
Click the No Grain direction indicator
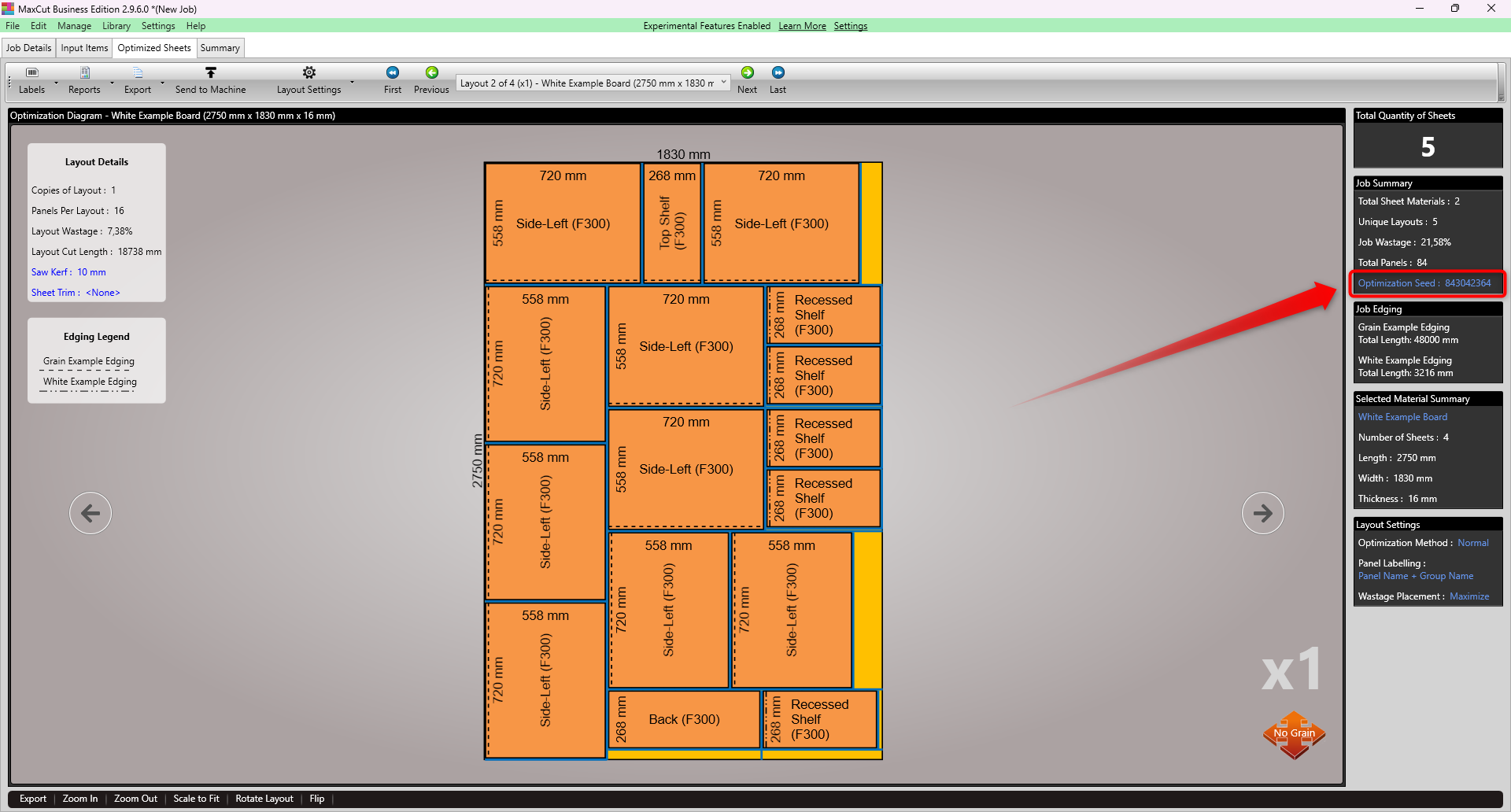click(x=1295, y=734)
